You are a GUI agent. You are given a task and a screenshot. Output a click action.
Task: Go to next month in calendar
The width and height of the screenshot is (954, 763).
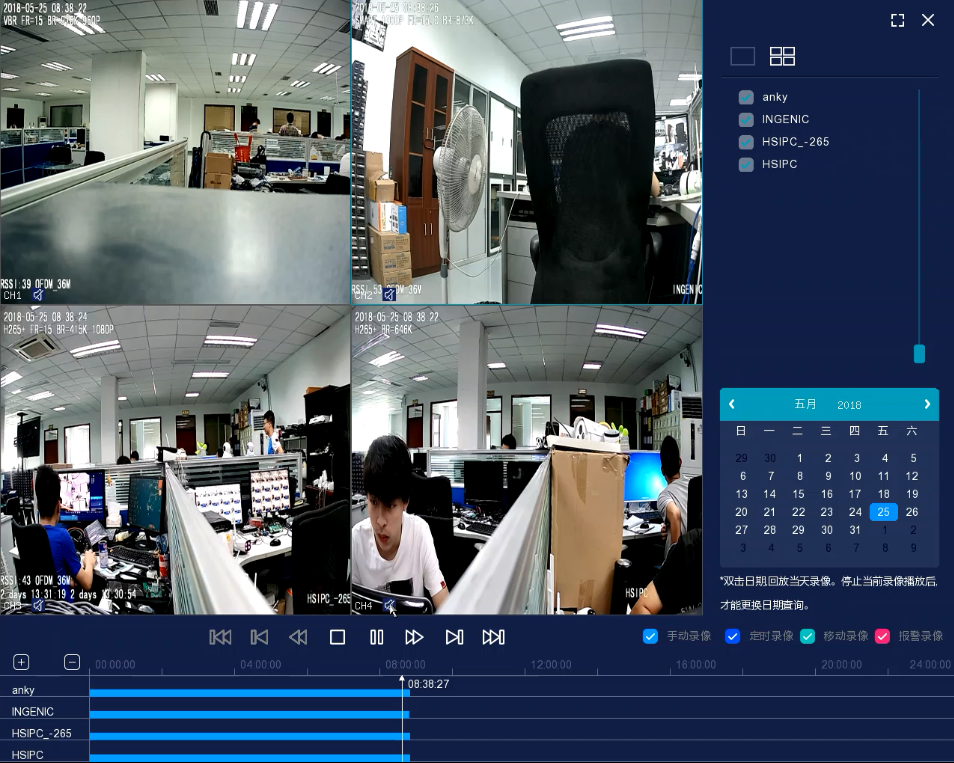927,404
